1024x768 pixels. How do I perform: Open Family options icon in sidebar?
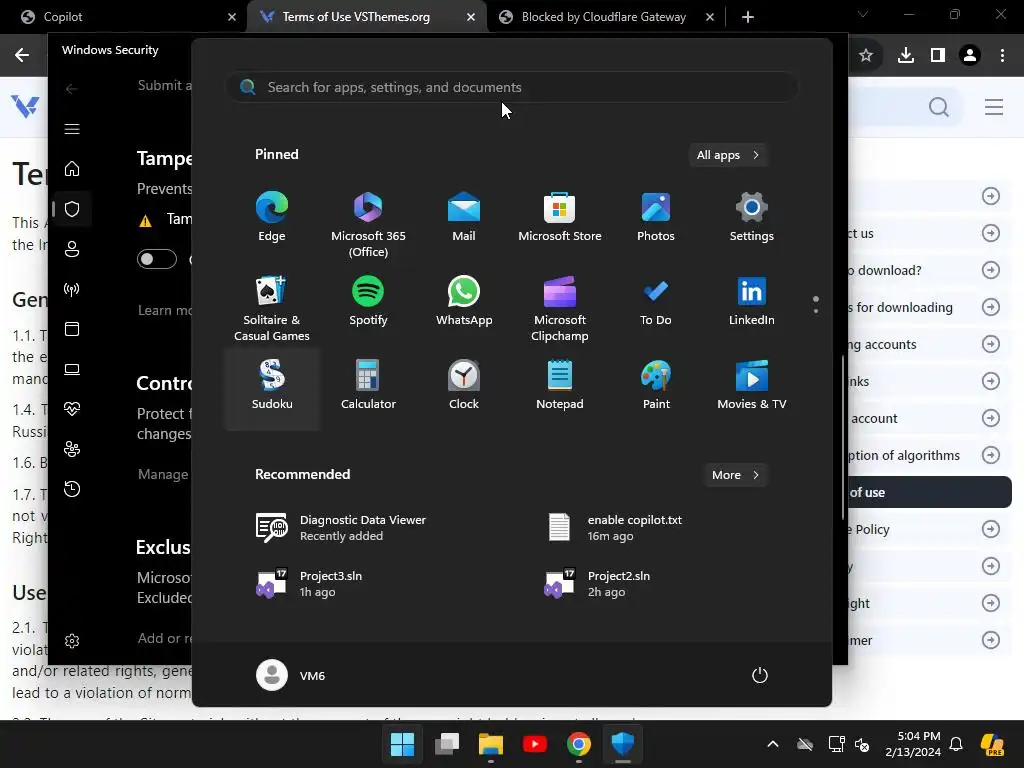point(72,449)
